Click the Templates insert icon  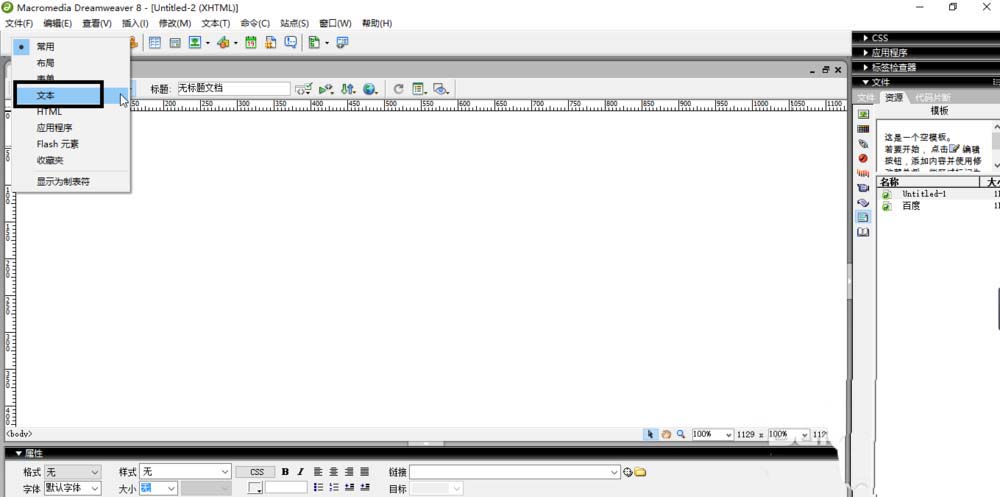coord(314,43)
